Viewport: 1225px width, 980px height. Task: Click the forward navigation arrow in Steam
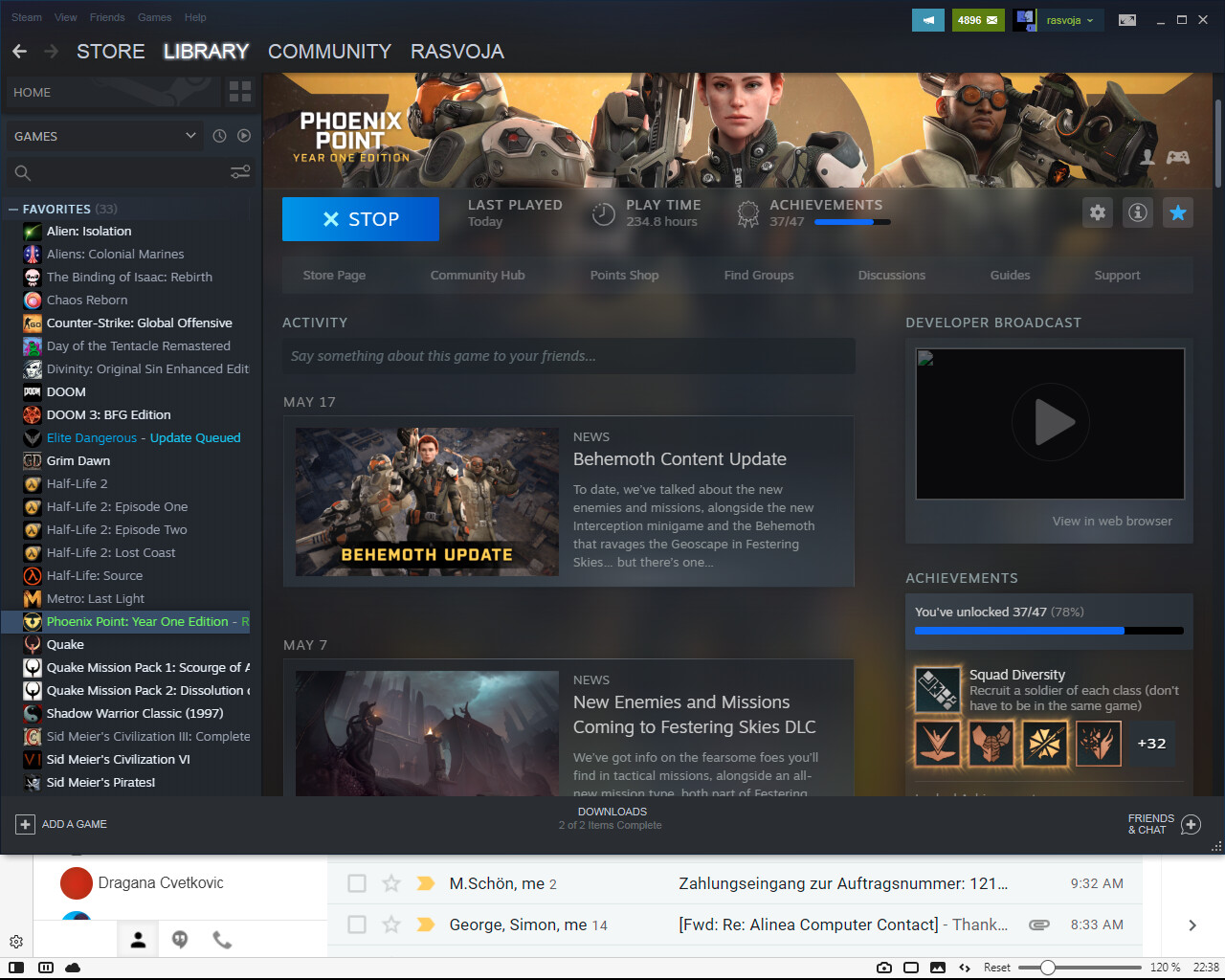[x=52, y=52]
